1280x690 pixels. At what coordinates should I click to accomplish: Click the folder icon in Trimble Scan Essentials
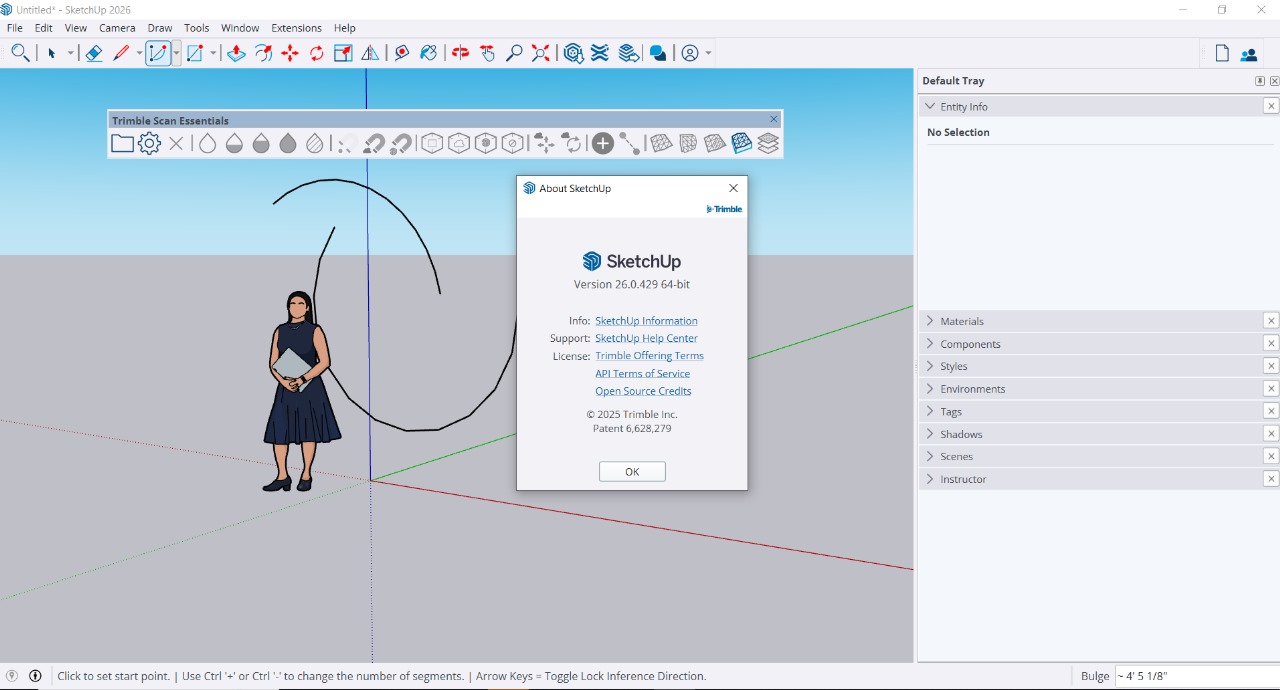pyautogui.click(x=122, y=144)
